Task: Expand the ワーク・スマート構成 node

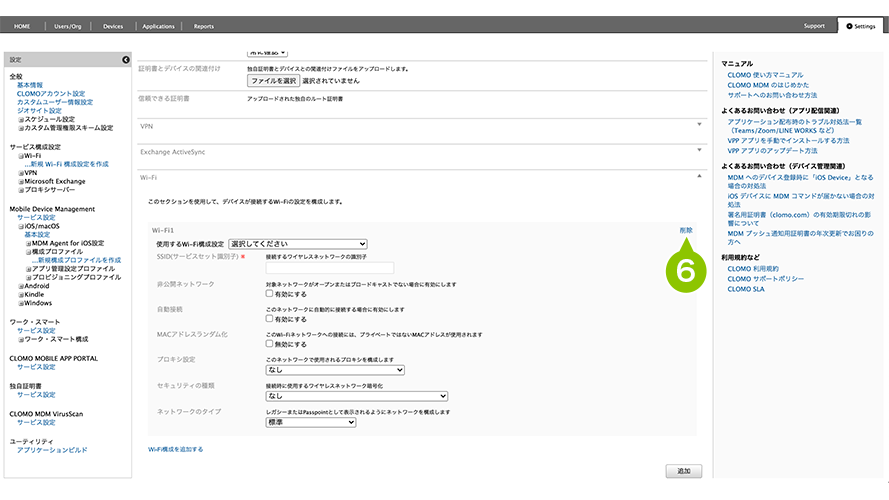Action: click(21, 340)
